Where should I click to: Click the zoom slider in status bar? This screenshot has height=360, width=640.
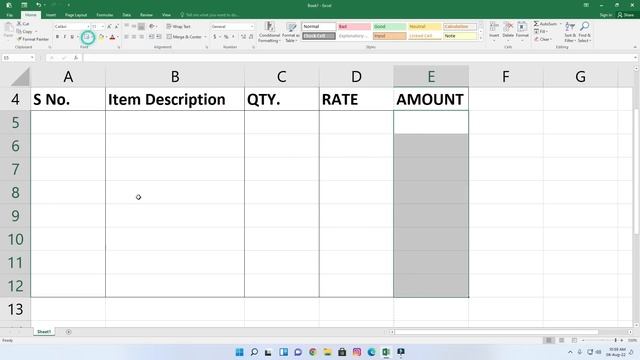[x=602, y=340]
